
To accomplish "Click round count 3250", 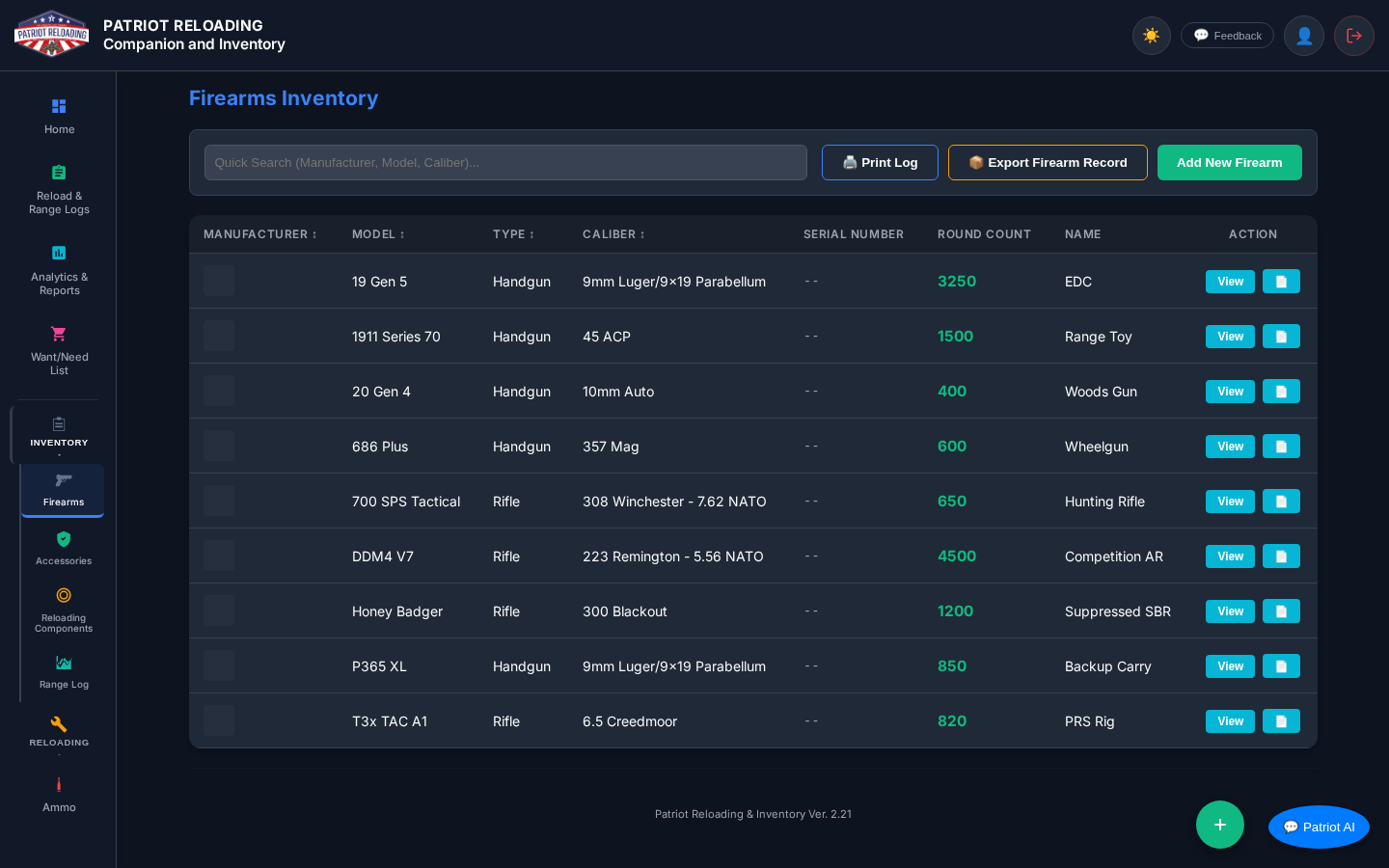I will pyautogui.click(x=957, y=282).
